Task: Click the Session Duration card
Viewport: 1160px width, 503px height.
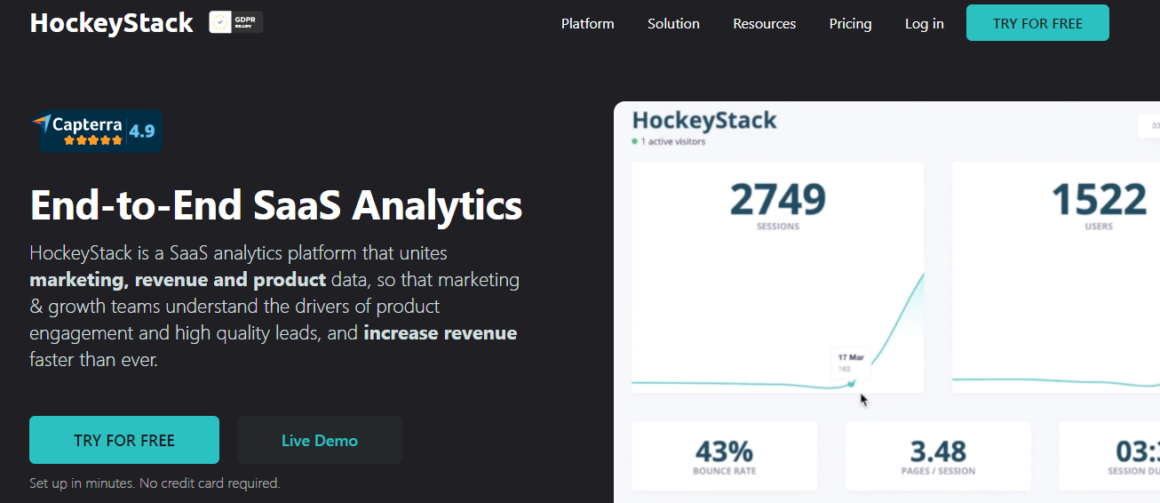Action: coord(1110,456)
